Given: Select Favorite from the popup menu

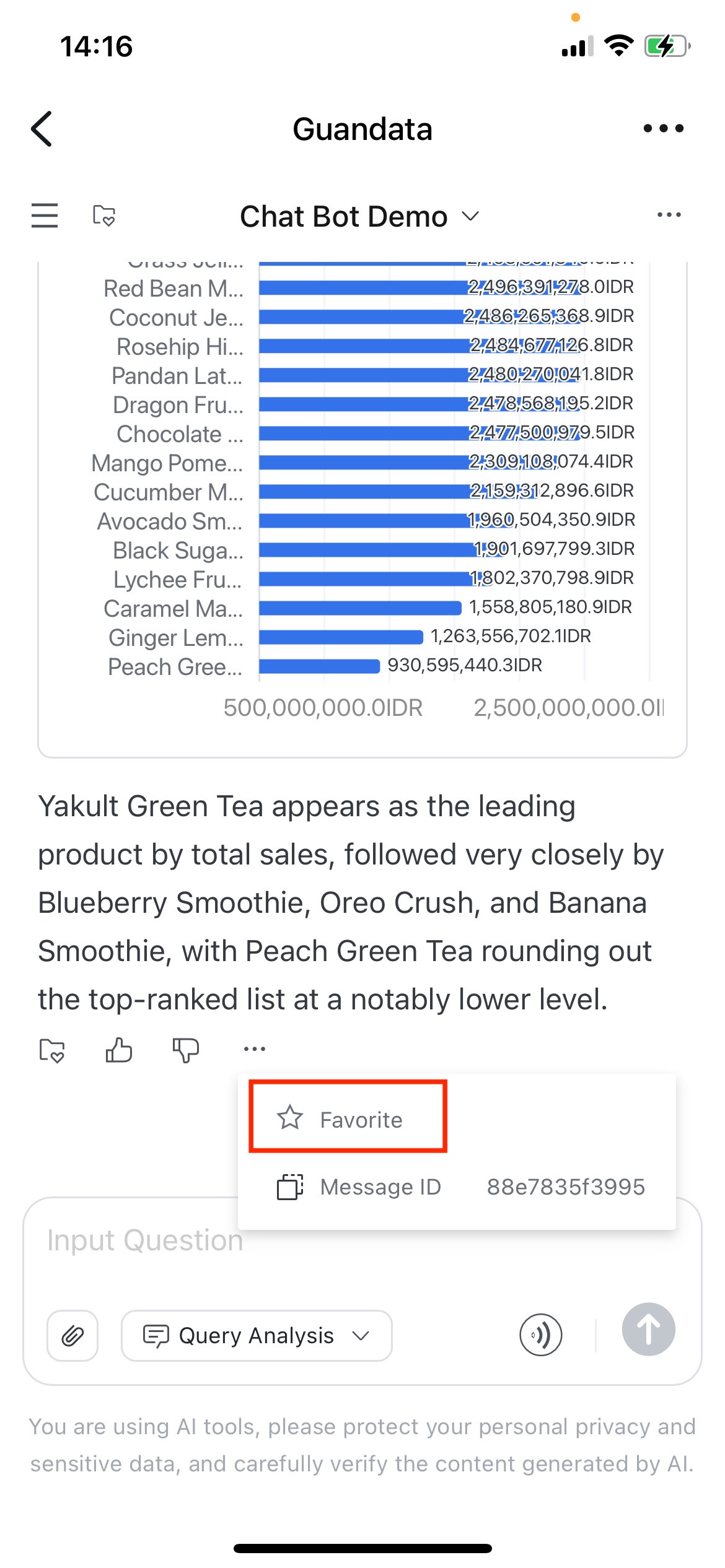Looking at the screenshot, I should tap(348, 1120).
